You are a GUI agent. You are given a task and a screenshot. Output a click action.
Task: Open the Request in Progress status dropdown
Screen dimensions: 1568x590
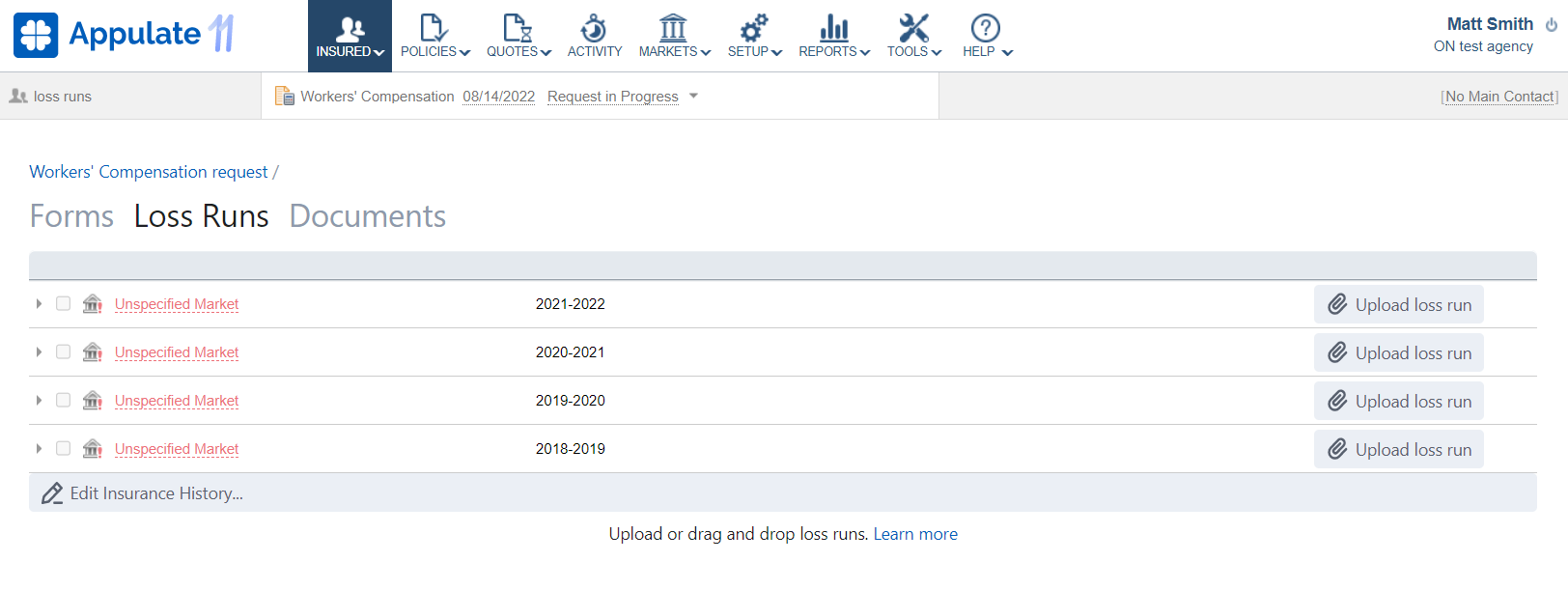point(693,96)
